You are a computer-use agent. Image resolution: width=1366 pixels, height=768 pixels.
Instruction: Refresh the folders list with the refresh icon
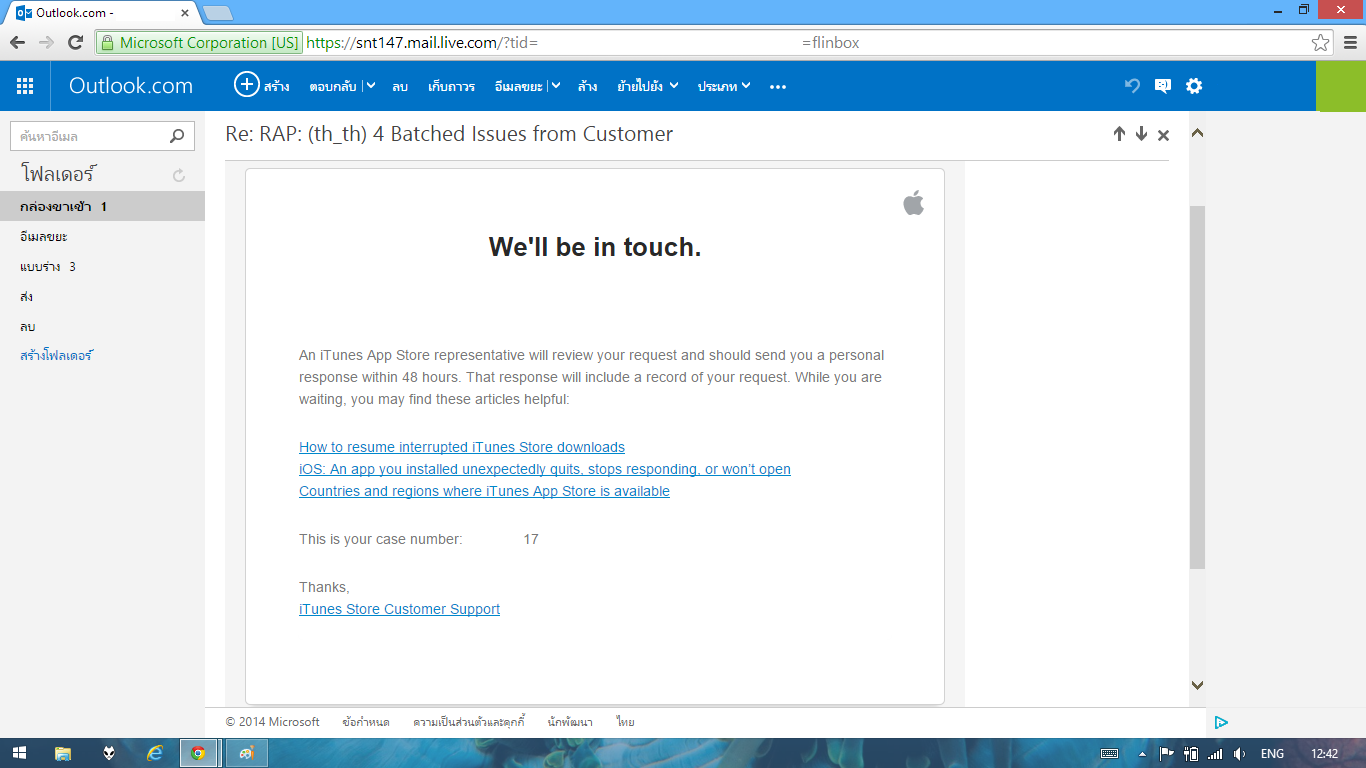pos(179,175)
